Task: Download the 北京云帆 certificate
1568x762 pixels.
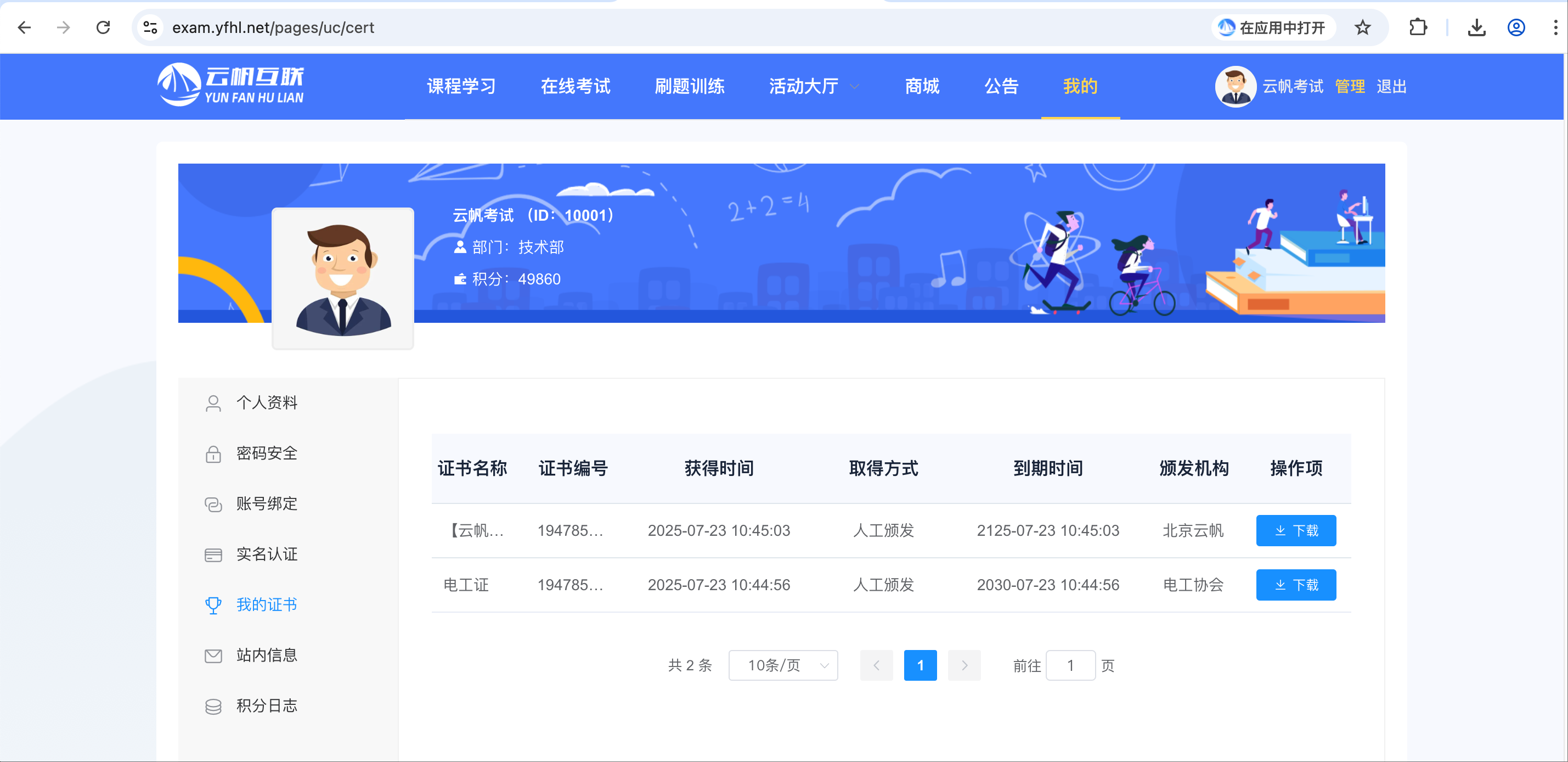Action: click(x=1296, y=530)
